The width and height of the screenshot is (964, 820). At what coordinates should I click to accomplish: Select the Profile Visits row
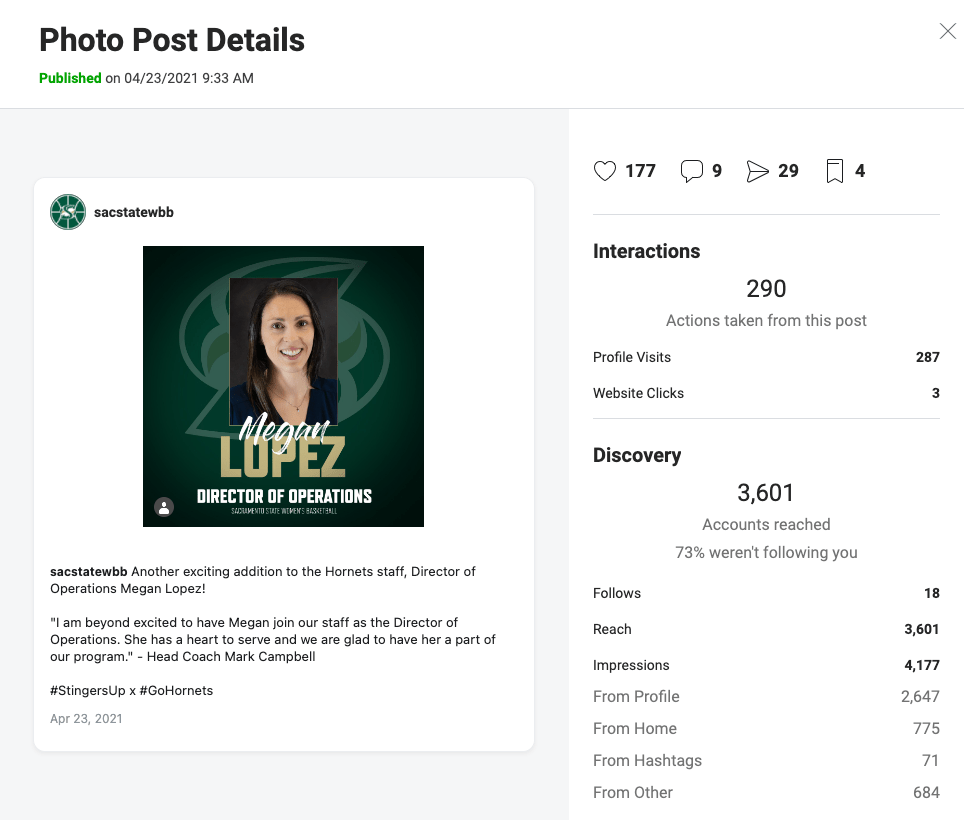(x=766, y=357)
